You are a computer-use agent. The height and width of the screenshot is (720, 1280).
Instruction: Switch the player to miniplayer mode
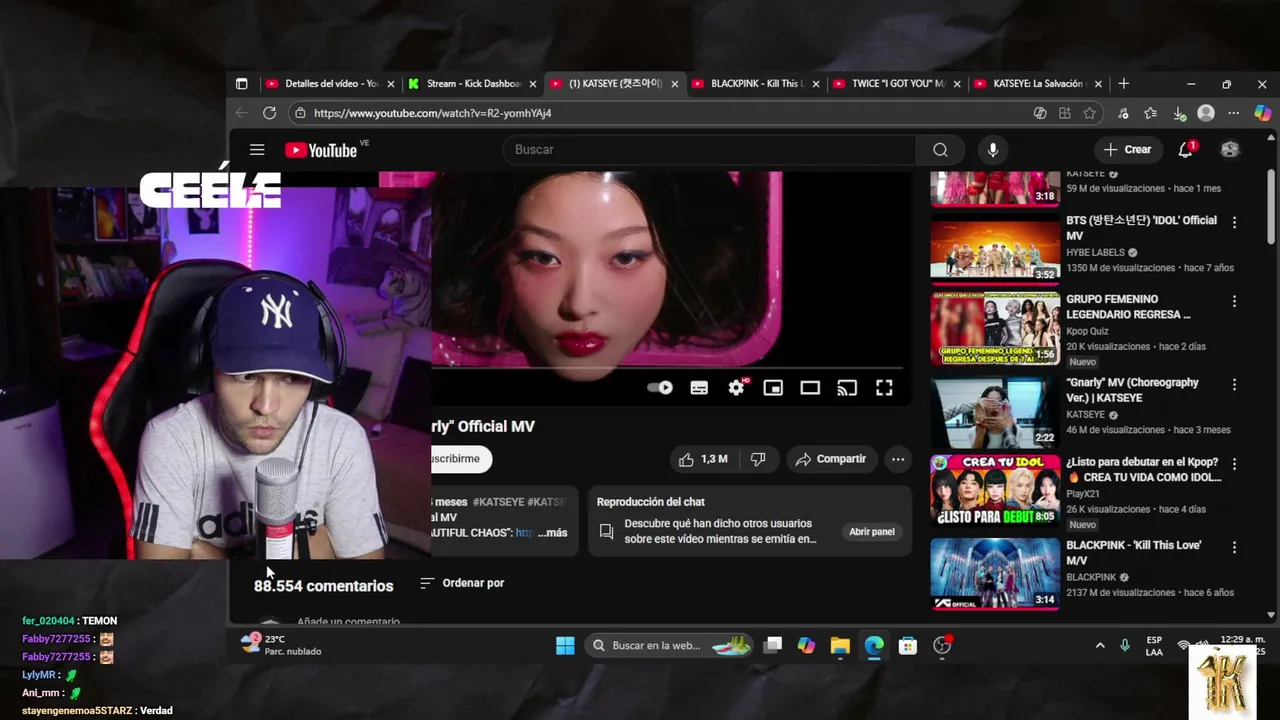(x=773, y=388)
